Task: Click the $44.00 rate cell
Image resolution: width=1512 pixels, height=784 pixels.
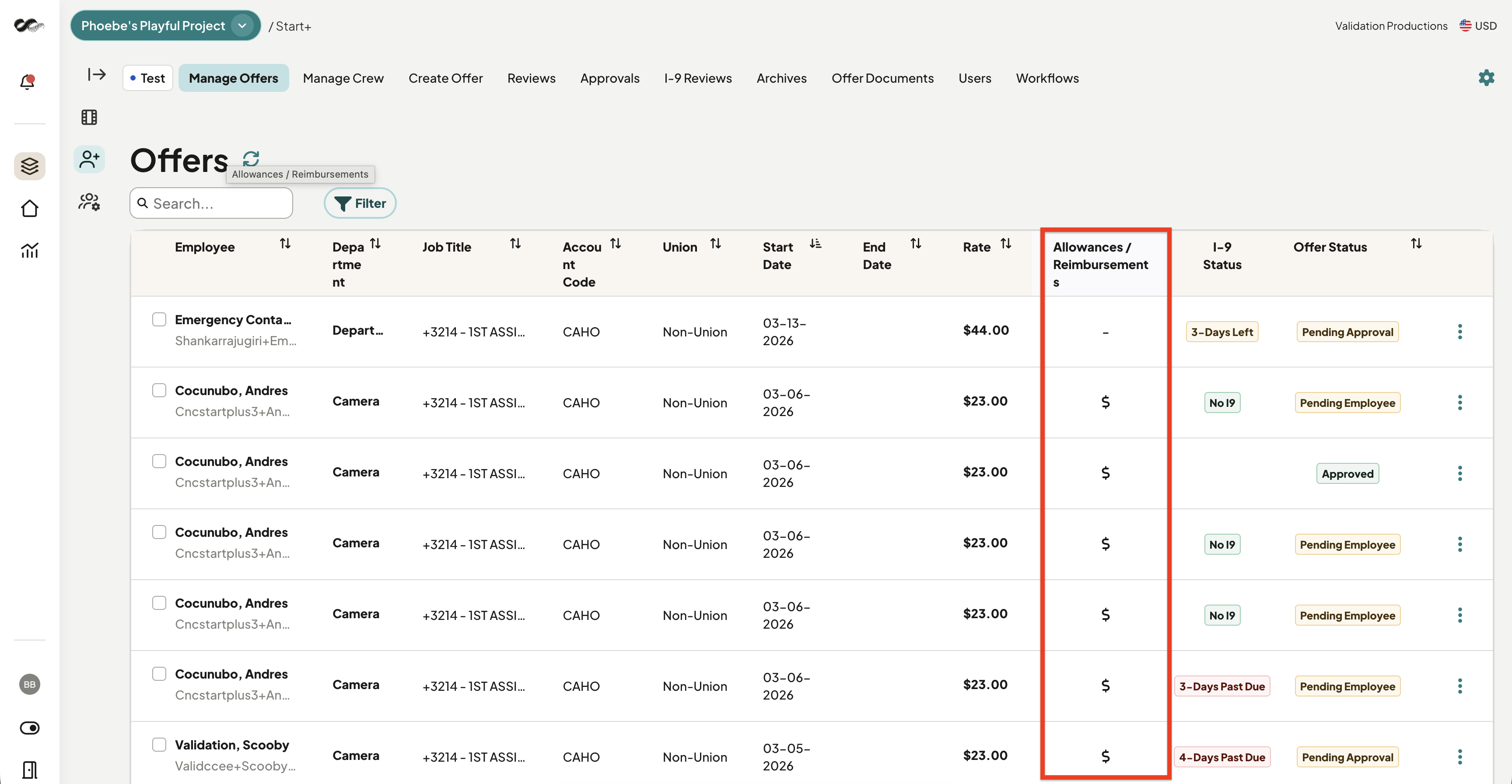Action: pos(986,330)
